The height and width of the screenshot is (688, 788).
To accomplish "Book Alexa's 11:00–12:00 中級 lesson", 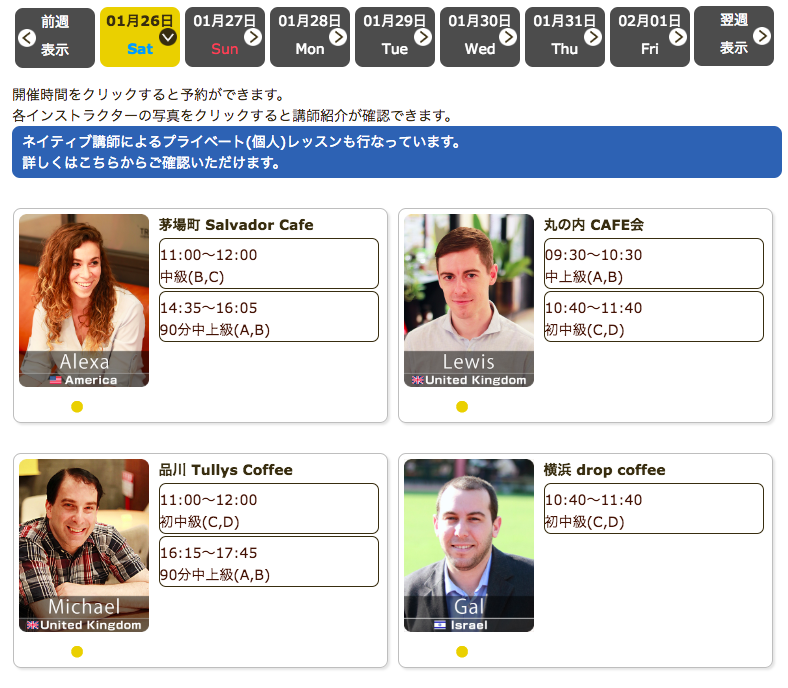I will [268, 264].
